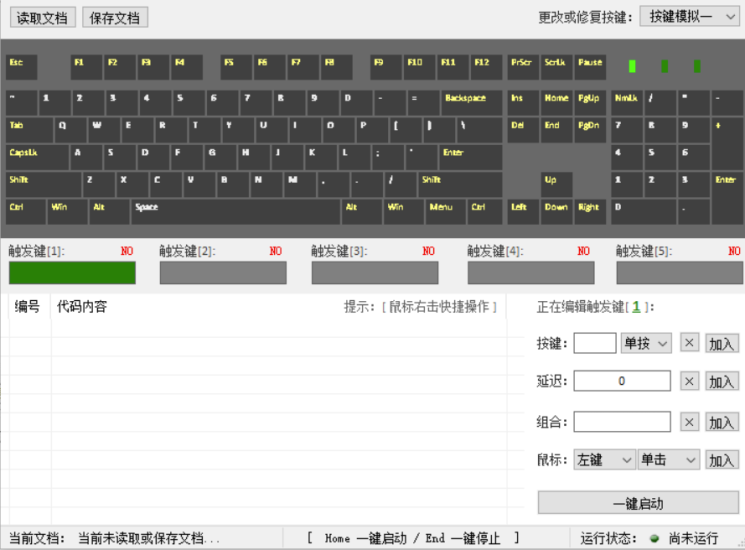Viewport: 745px width, 550px height.
Task: Clear the 延迟 value with its X button
Action: 689,381
